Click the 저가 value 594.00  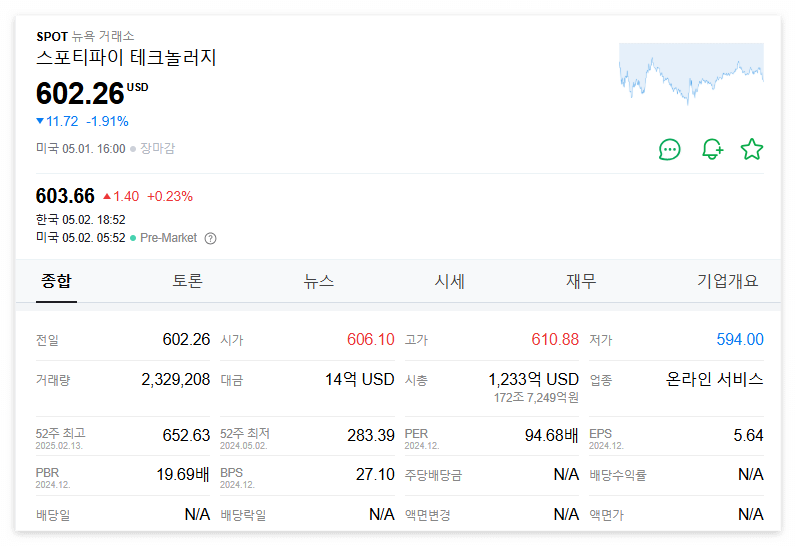pos(740,339)
